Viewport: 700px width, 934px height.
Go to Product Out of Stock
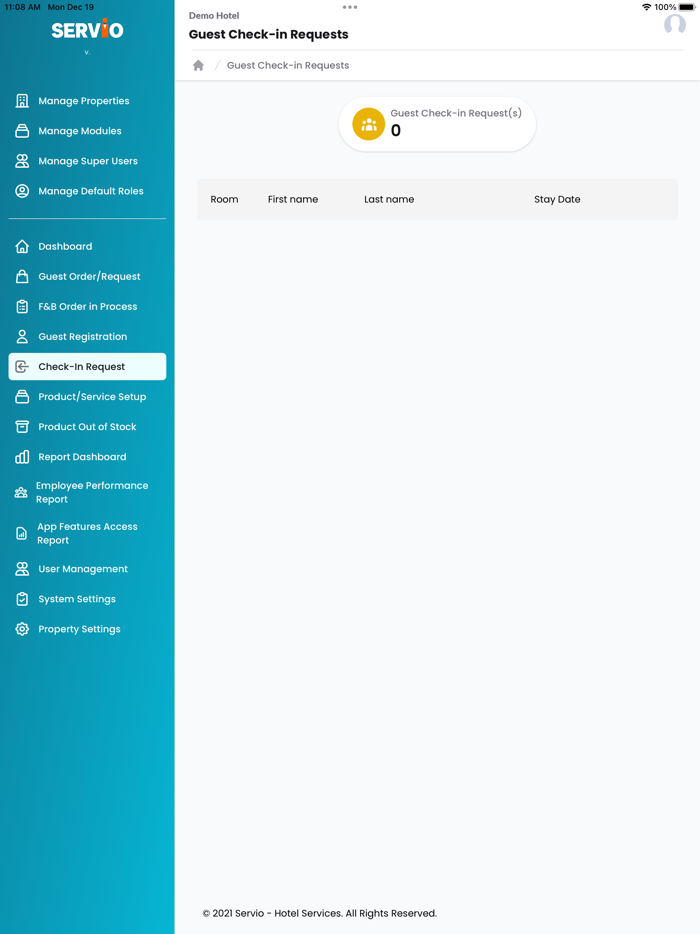[87, 426]
